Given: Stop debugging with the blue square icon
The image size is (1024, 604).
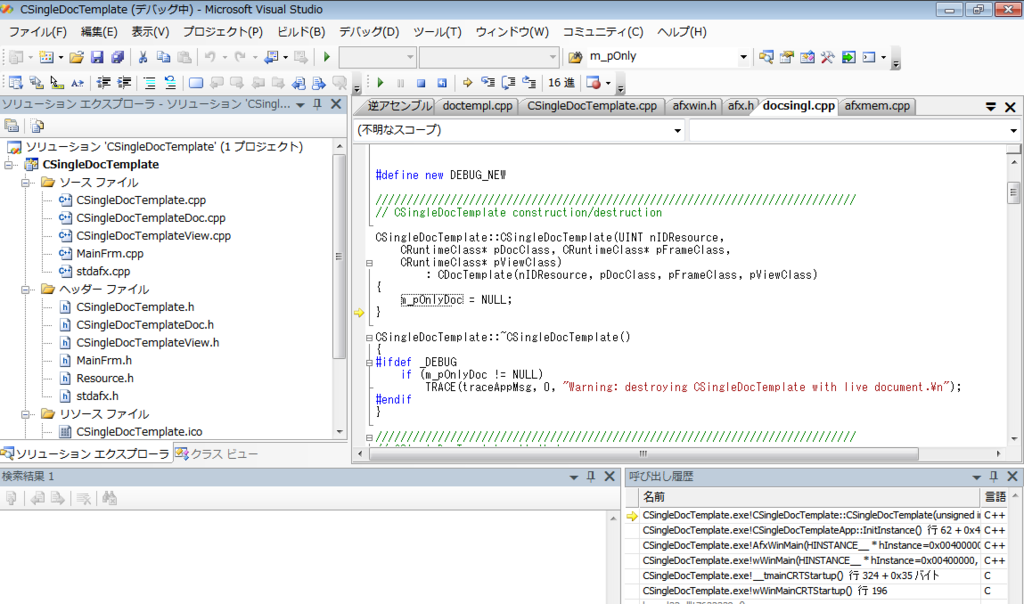Looking at the screenshot, I should click(x=421, y=83).
